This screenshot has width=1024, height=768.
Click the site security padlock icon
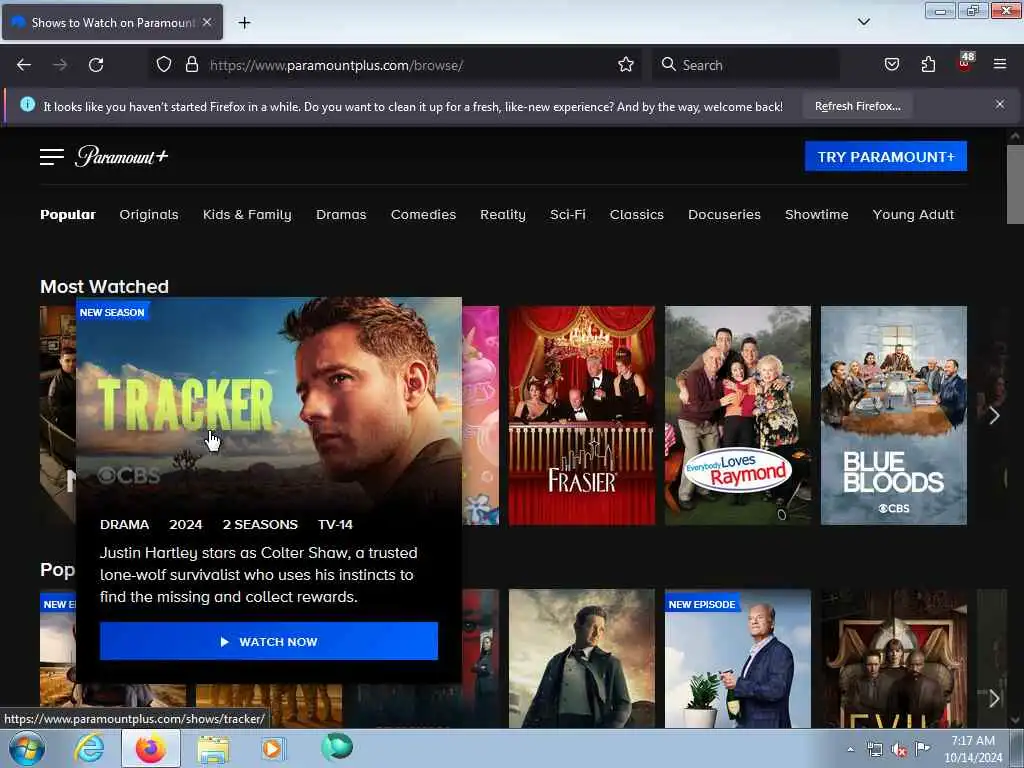click(191, 65)
